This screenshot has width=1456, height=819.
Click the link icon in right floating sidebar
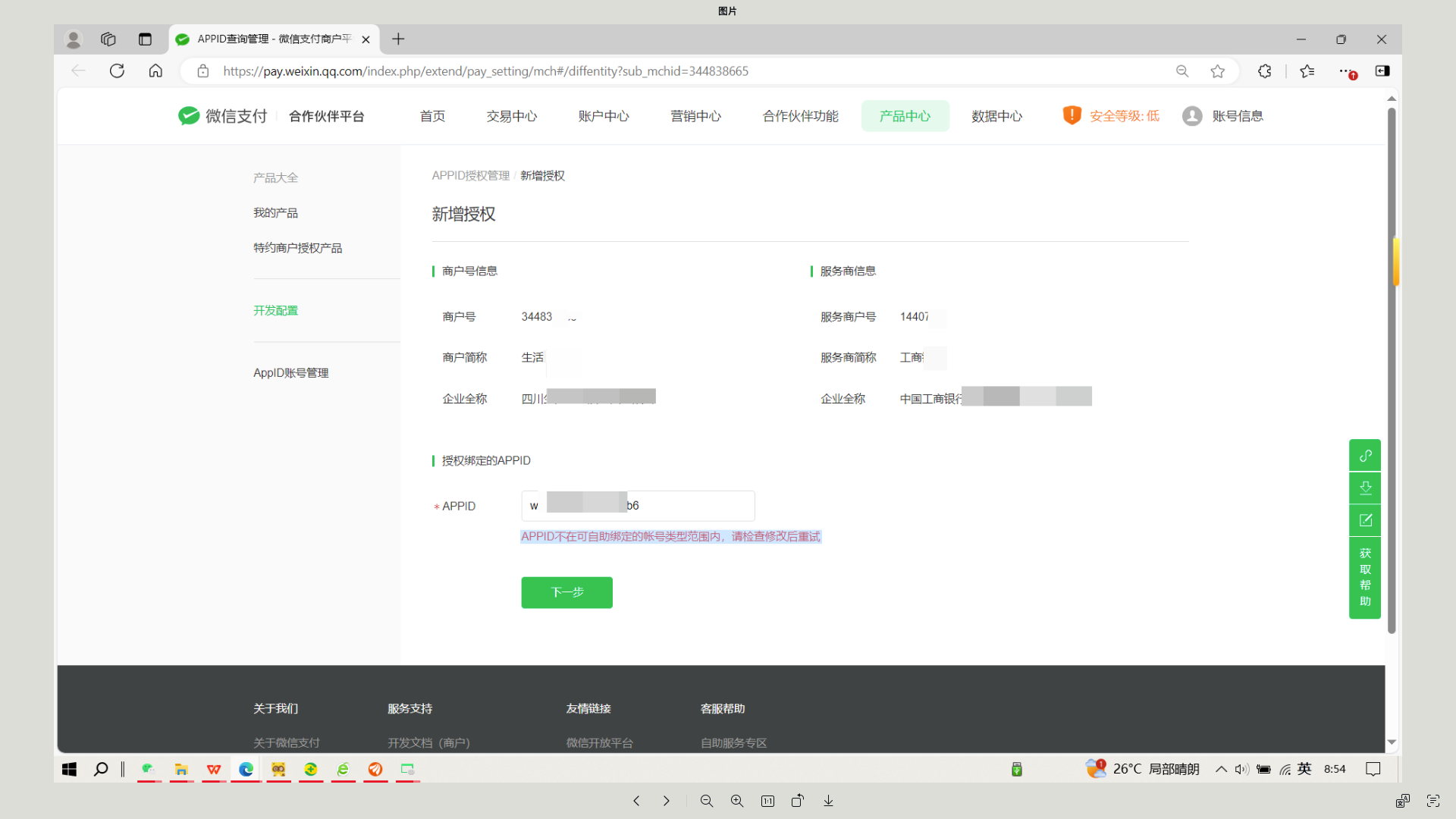pyautogui.click(x=1365, y=456)
